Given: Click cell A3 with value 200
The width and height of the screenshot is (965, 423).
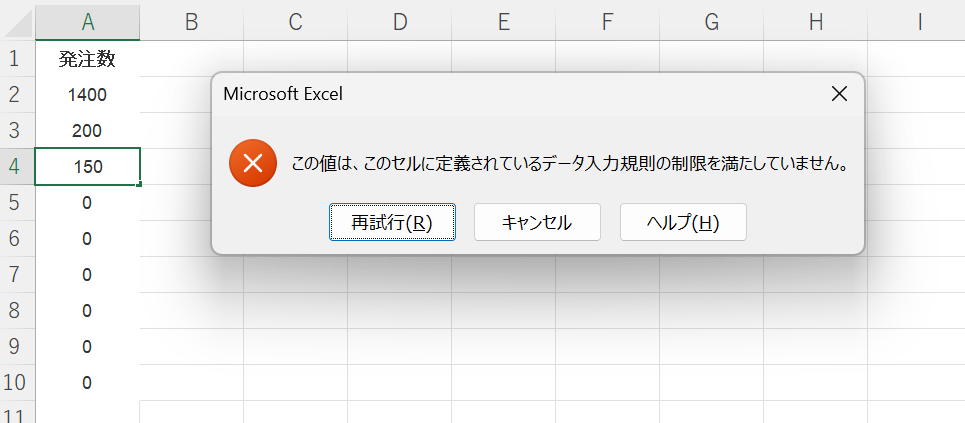Looking at the screenshot, I should 87,131.
